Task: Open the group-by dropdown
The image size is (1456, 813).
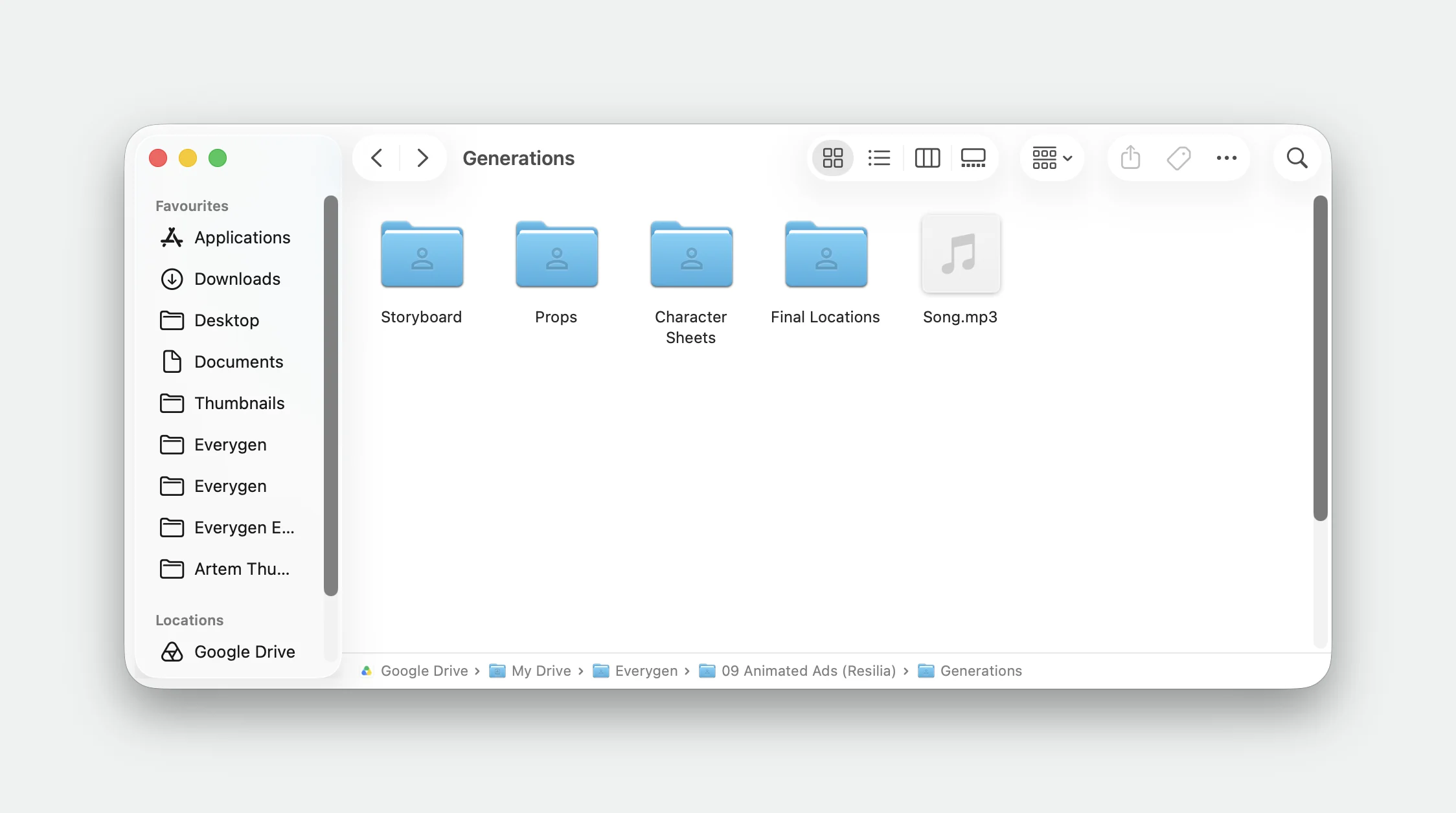Action: [1052, 158]
